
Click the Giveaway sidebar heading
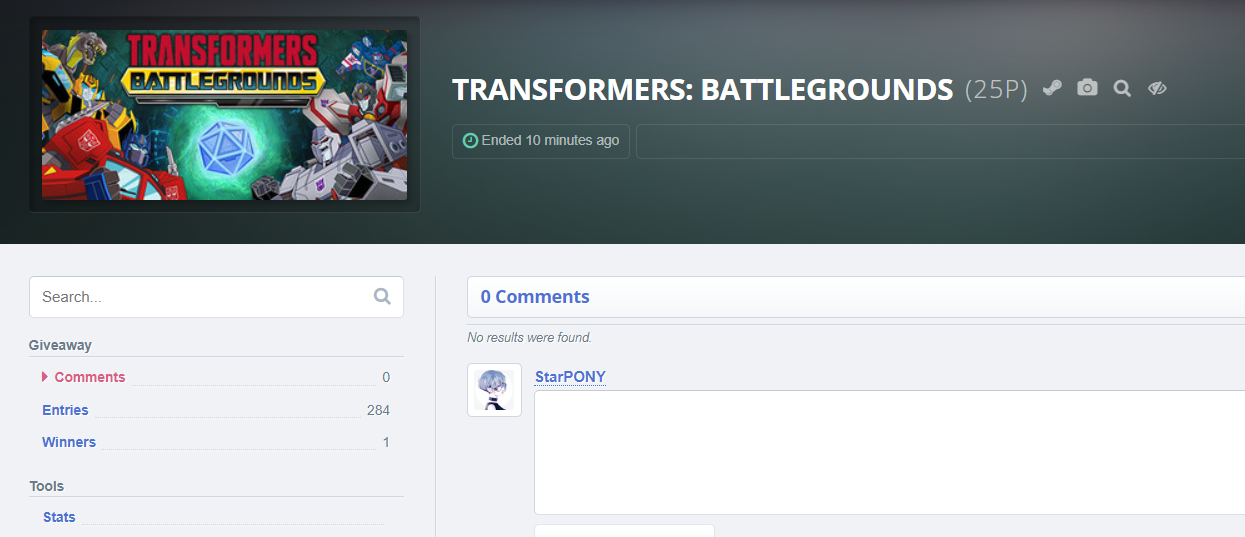pyautogui.click(x=60, y=345)
